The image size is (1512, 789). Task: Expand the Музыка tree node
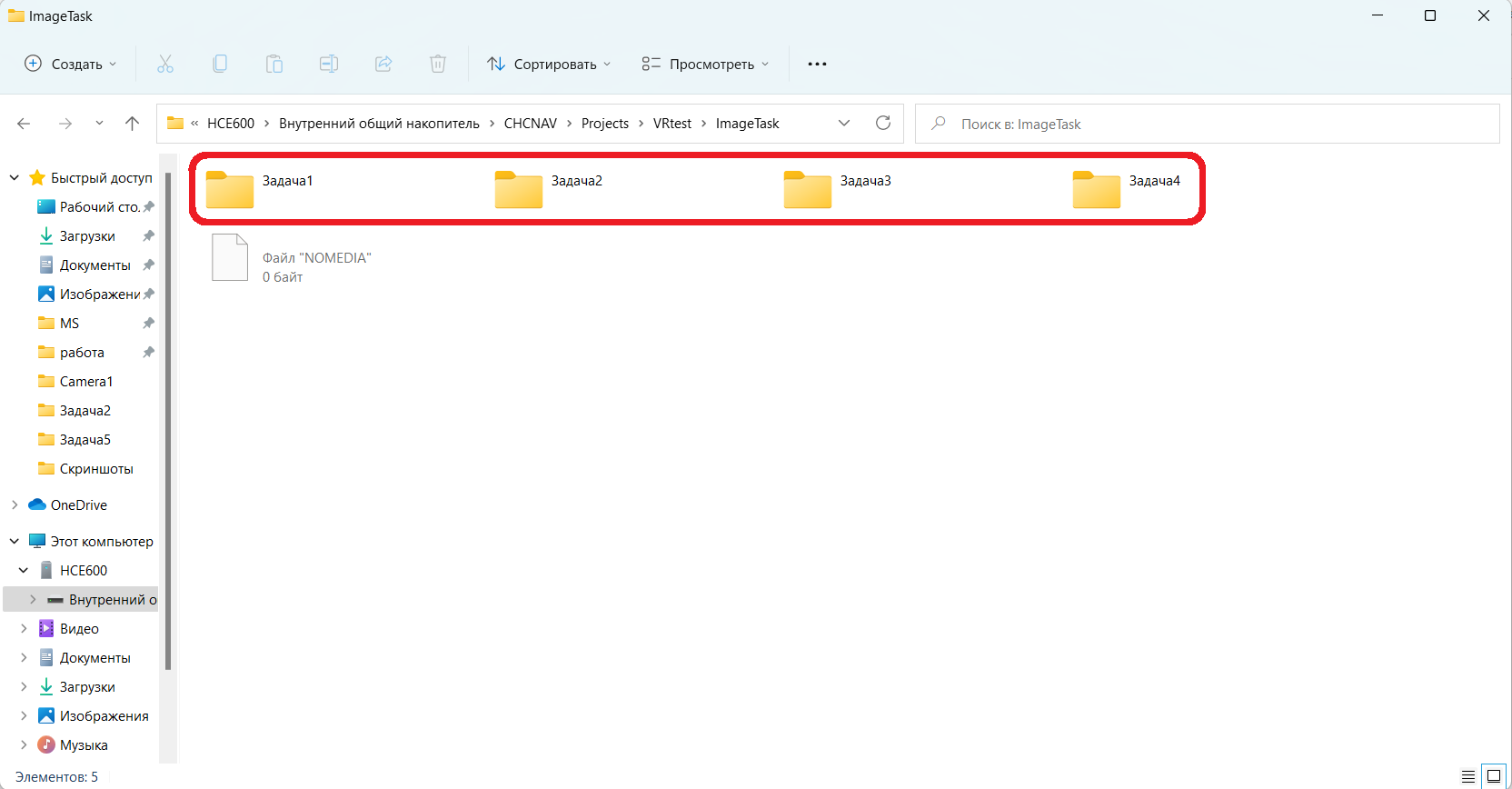coord(24,745)
